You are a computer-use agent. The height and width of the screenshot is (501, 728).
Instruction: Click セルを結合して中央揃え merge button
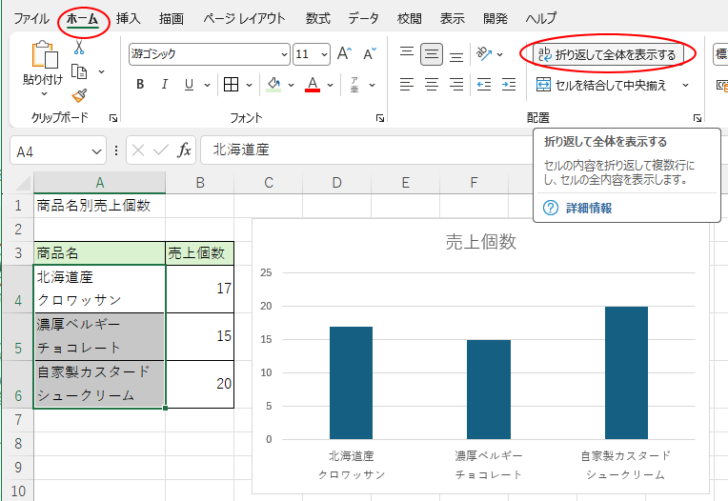pyautogui.click(x=601, y=85)
